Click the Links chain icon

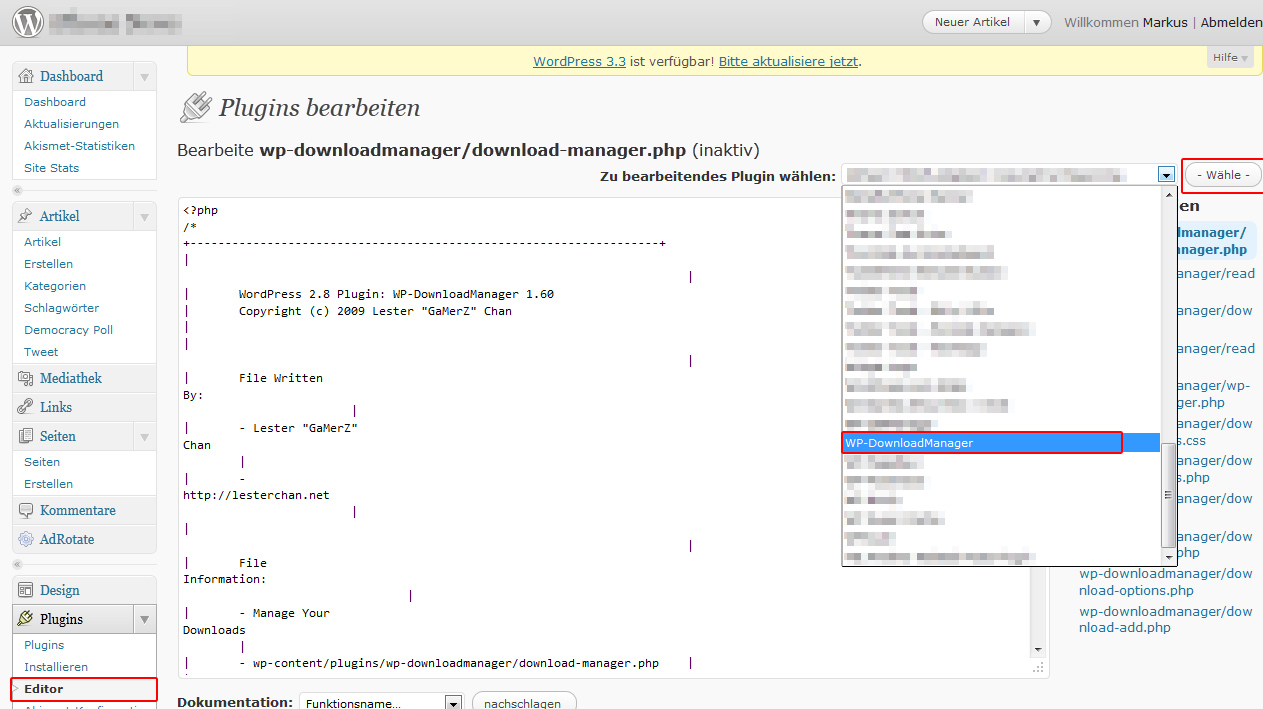pos(26,407)
